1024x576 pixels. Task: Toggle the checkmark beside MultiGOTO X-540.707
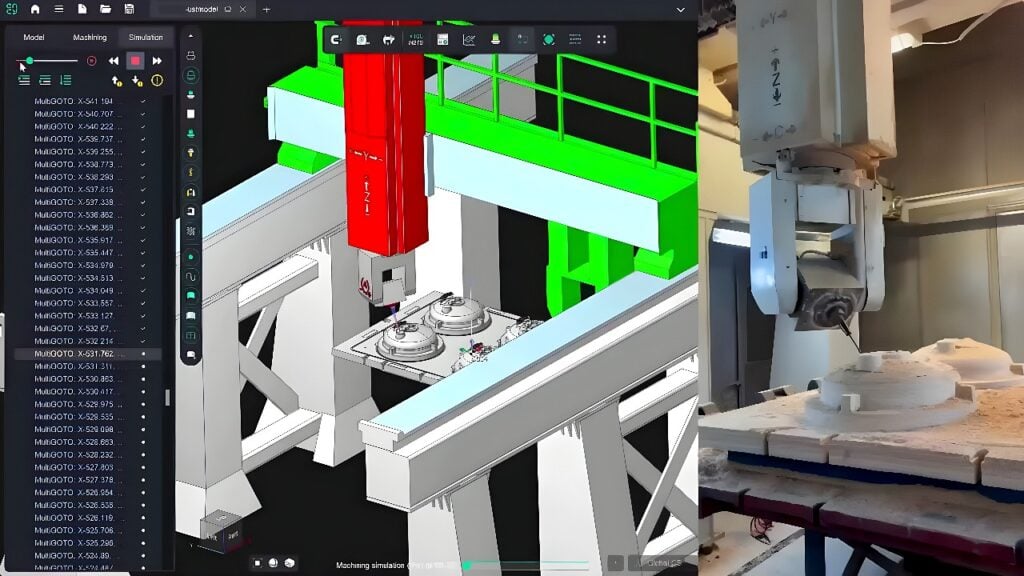pos(143,113)
